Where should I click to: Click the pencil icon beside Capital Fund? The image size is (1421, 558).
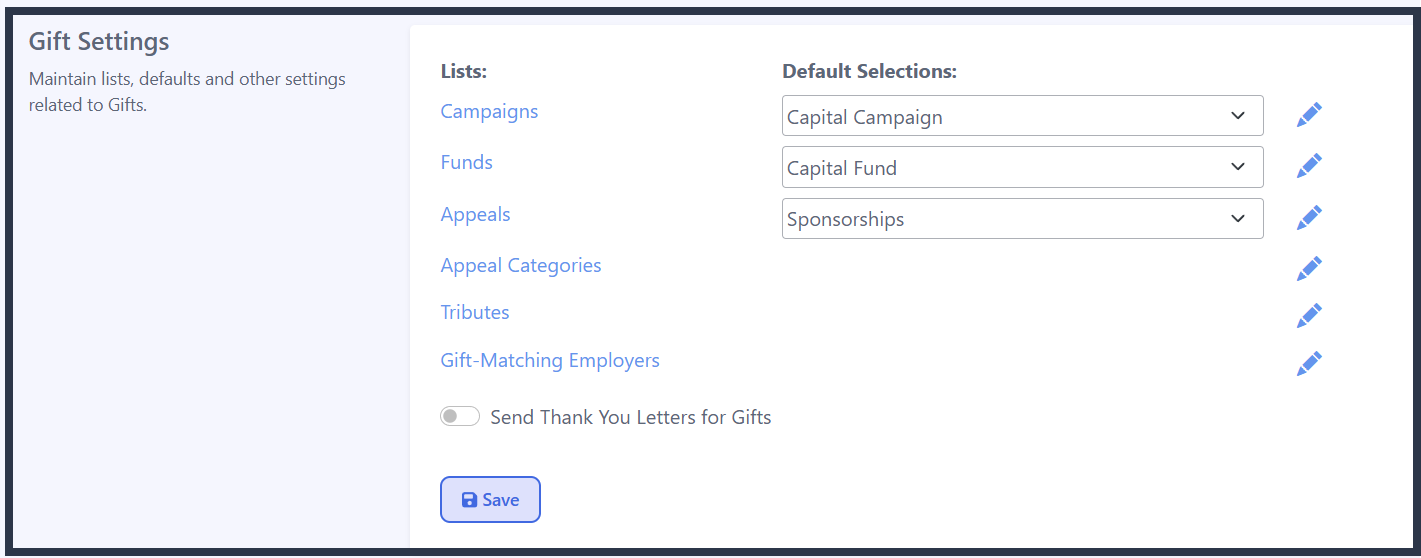(1309, 166)
